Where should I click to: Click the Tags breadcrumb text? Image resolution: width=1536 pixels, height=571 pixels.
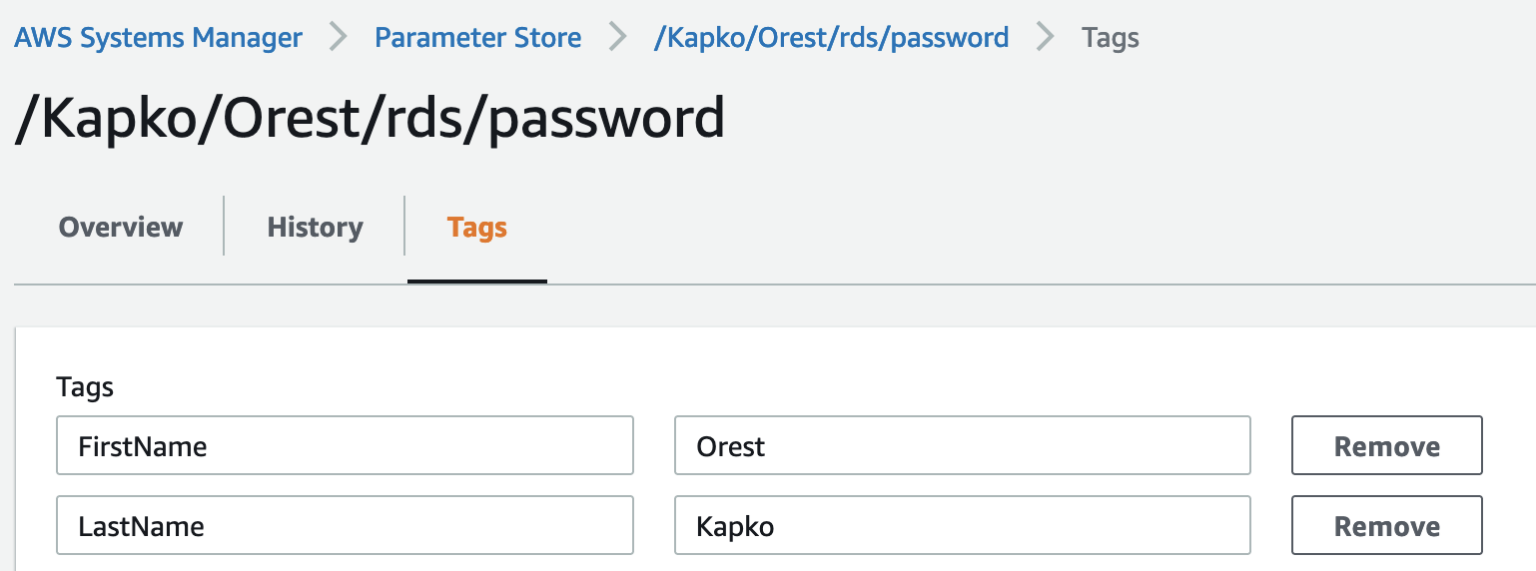click(1110, 38)
